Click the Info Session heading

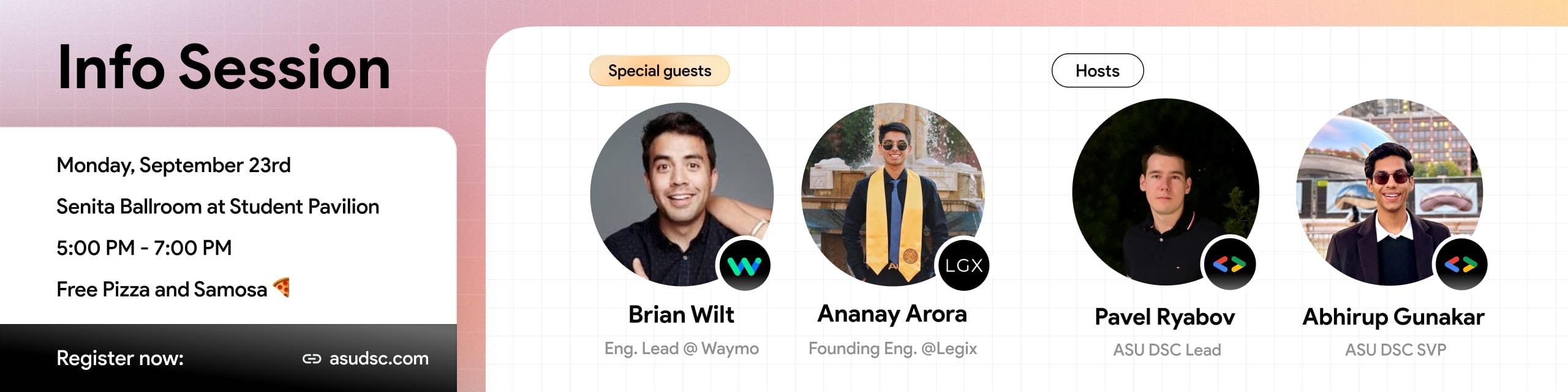(x=223, y=67)
